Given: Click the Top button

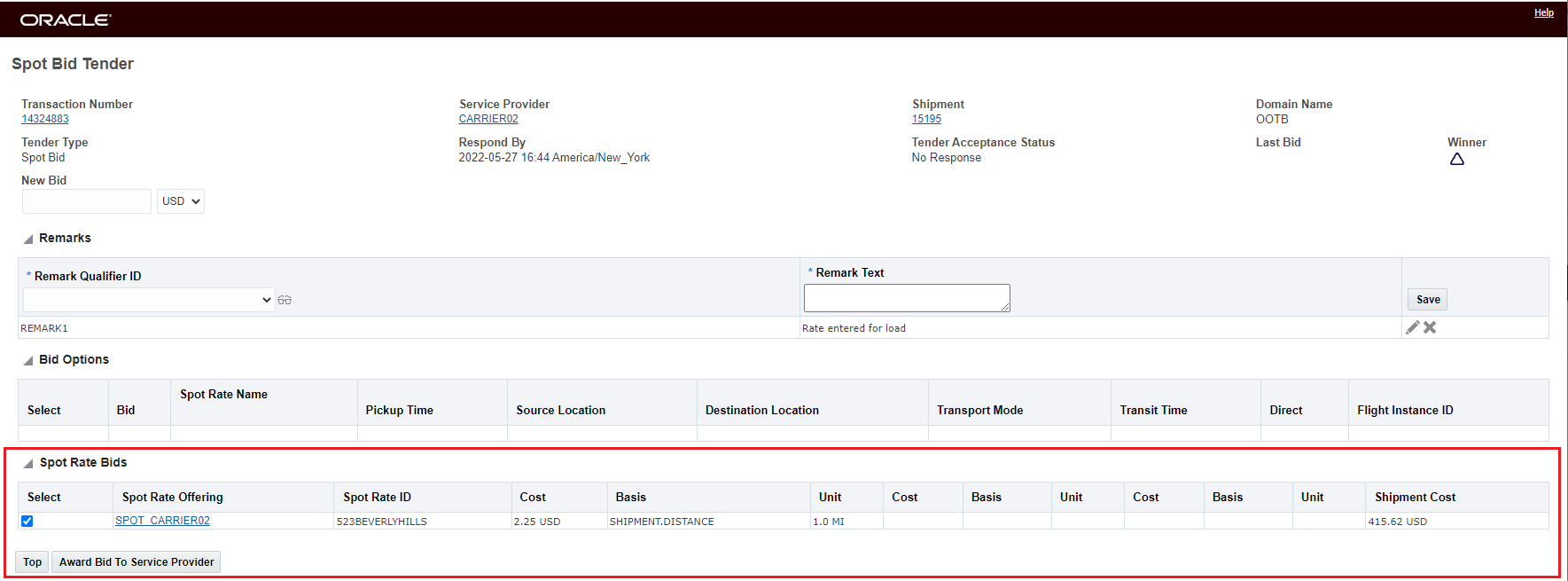Looking at the screenshot, I should (33, 562).
